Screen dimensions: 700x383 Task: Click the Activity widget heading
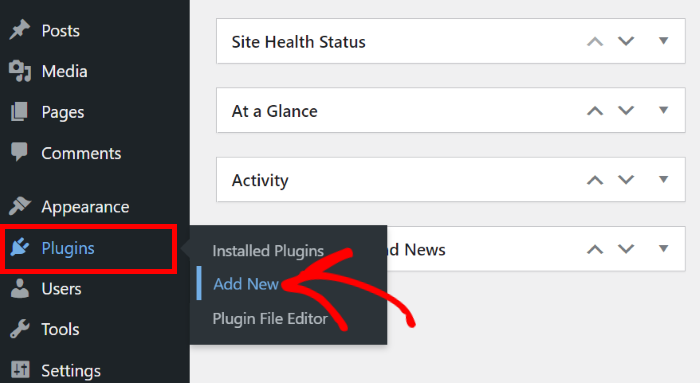260,181
